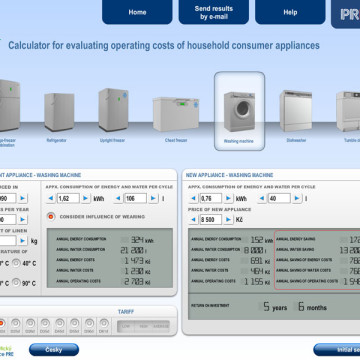This screenshot has height=360, width=360.
Task: Toggle Consider influence of wearing
Action: click(x=51, y=217)
